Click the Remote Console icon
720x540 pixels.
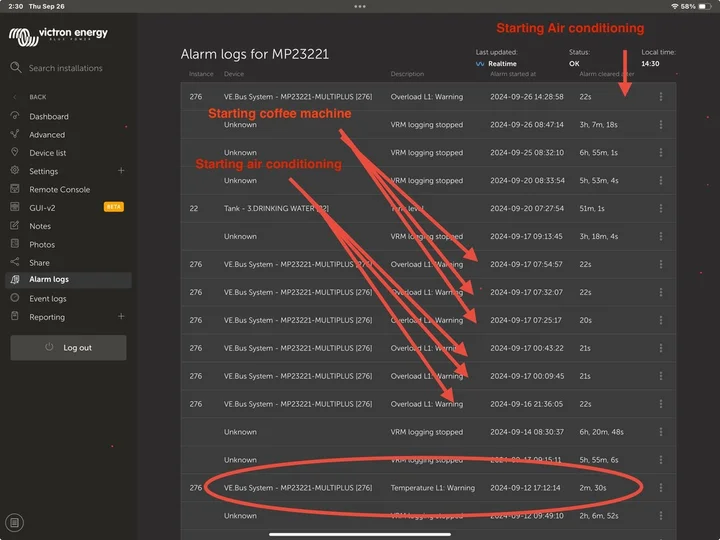(15, 189)
